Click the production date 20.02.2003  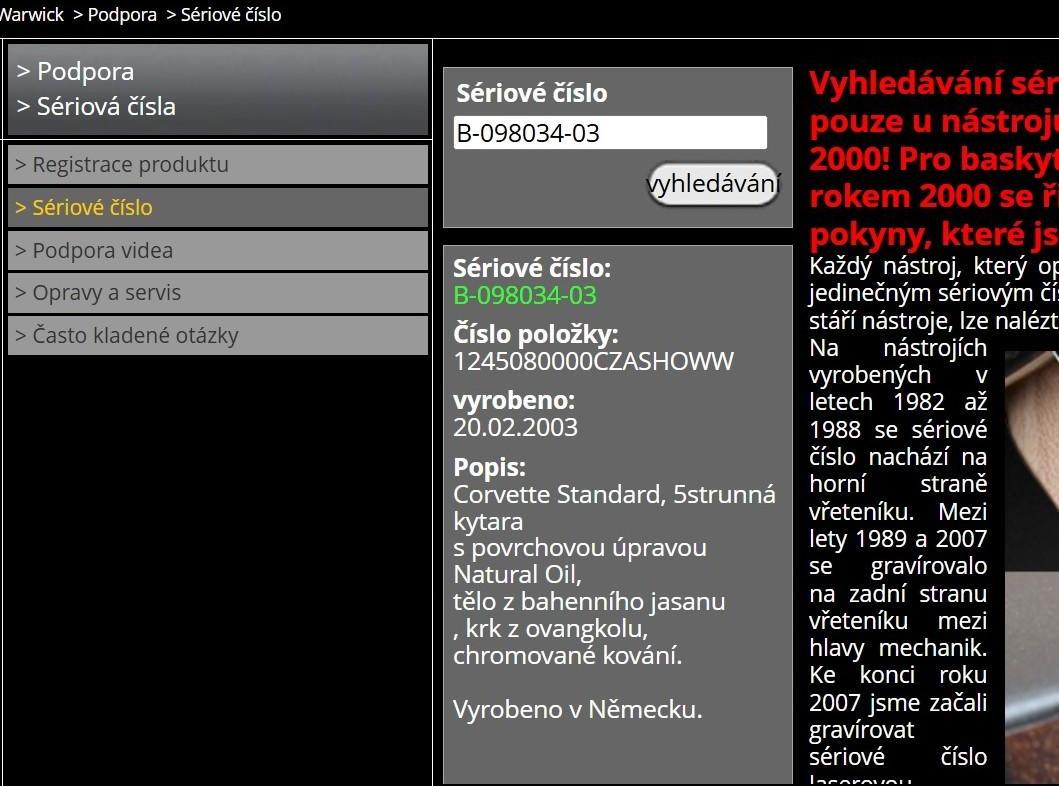pyautogui.click(x=515, y=428)
